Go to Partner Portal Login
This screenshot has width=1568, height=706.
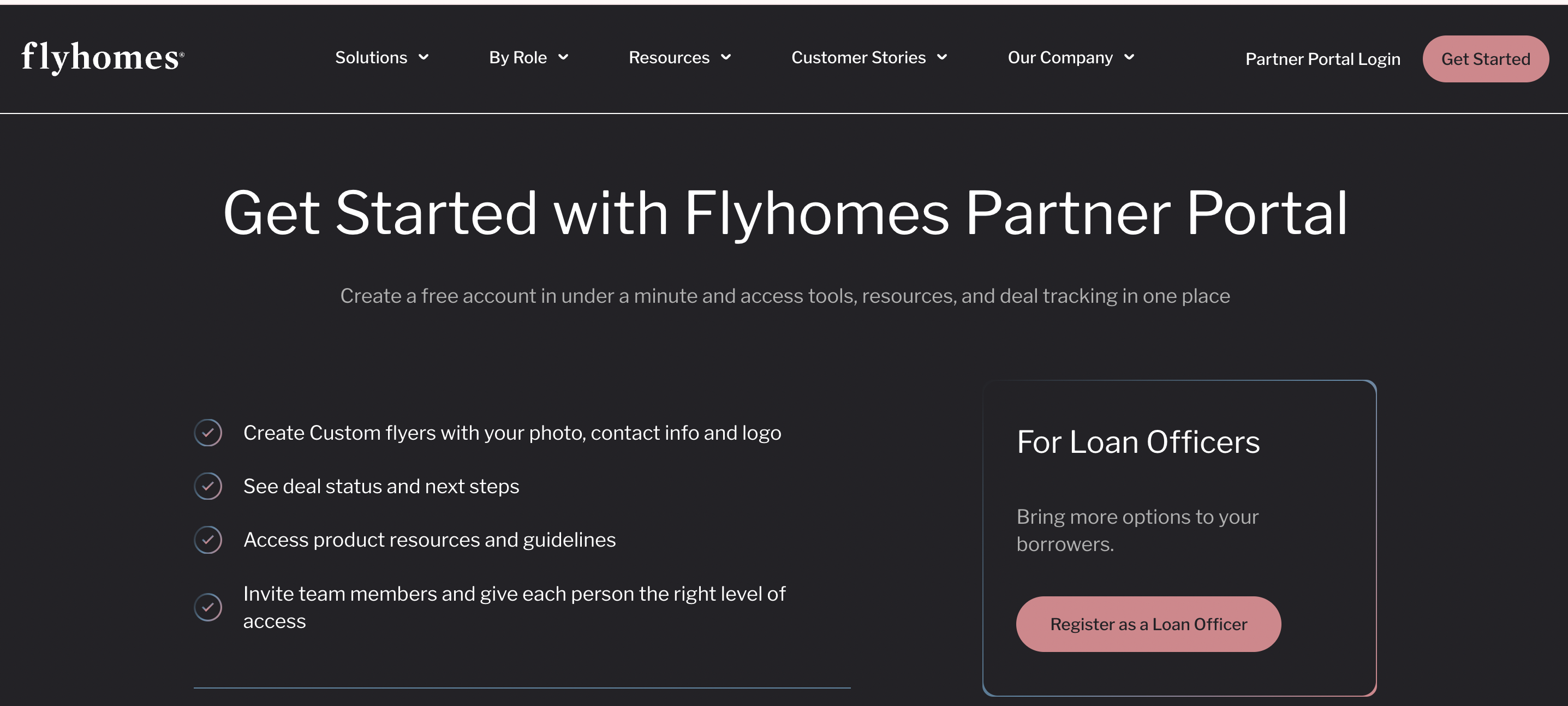click(x=1323, y=59)
